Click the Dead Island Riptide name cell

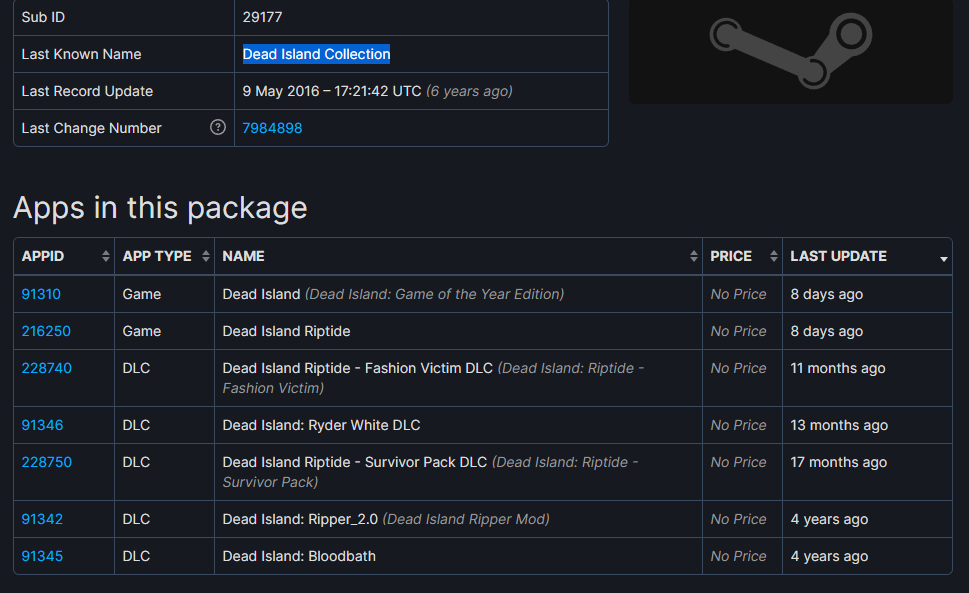point(286,331)
